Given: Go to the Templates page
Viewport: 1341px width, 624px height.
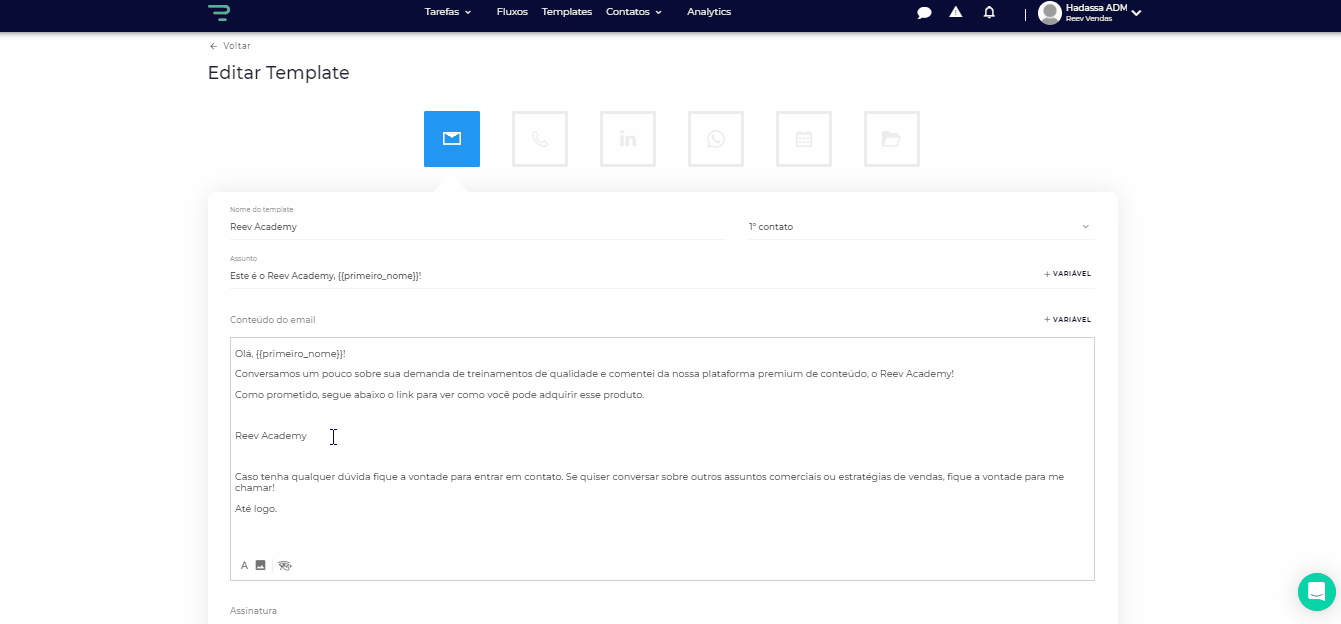Looking at the screenshot, I should tap(567, 12).
